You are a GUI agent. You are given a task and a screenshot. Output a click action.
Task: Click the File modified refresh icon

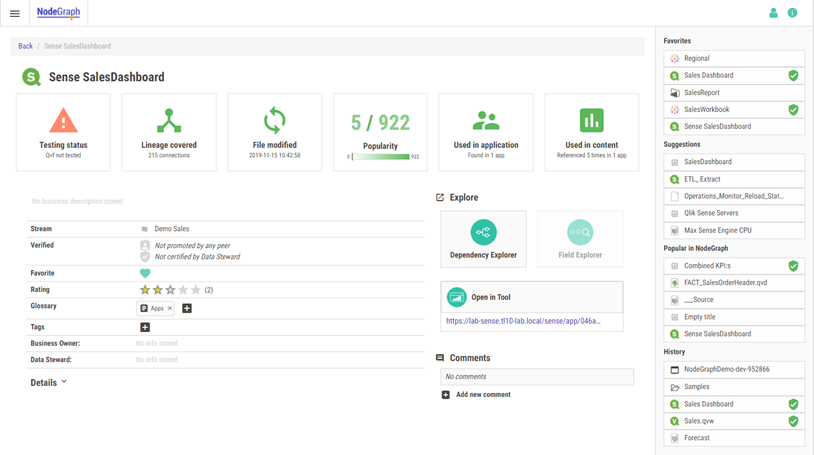pyautogui.click(x=274, y=121)
